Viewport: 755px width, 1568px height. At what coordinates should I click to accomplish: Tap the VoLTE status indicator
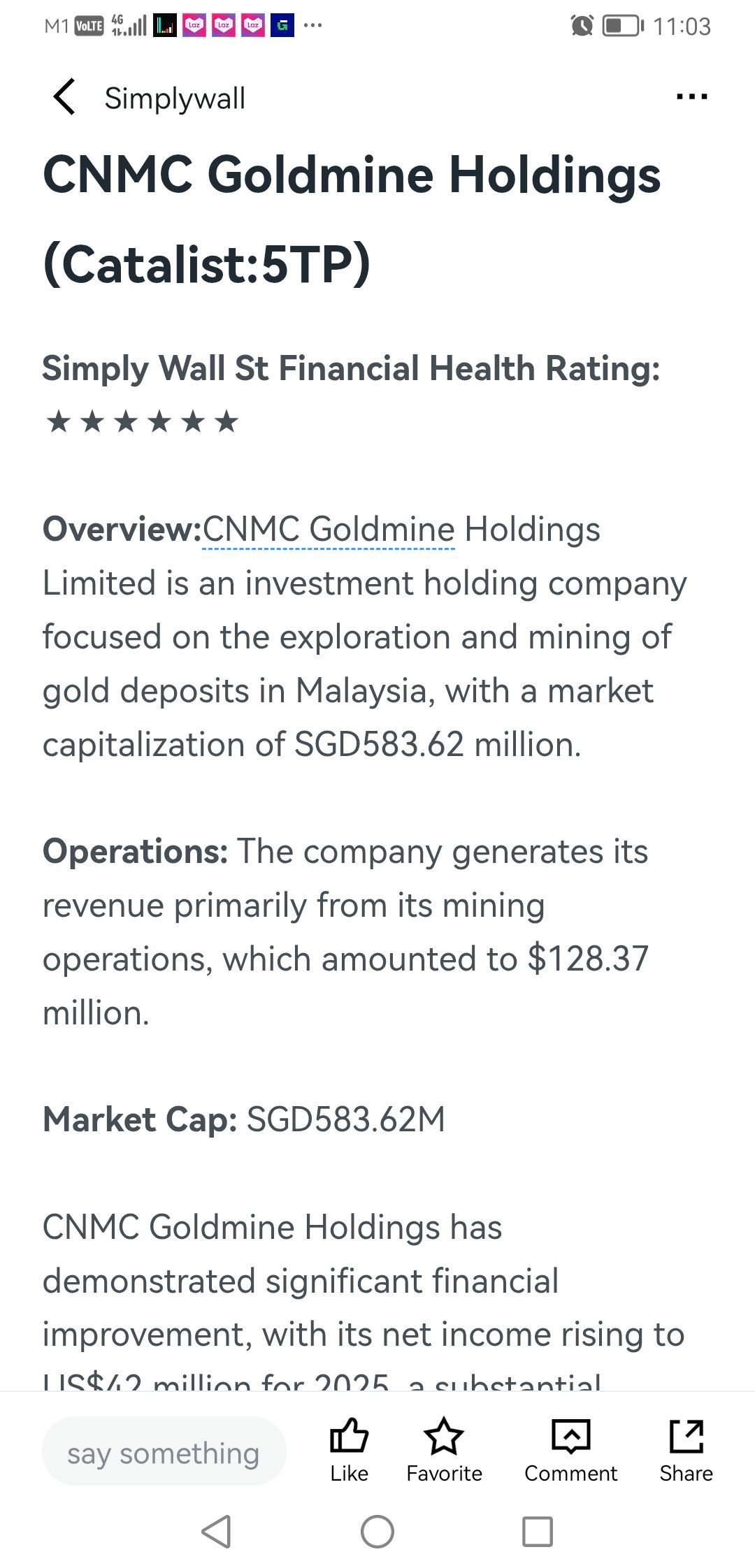pos(89,27)
